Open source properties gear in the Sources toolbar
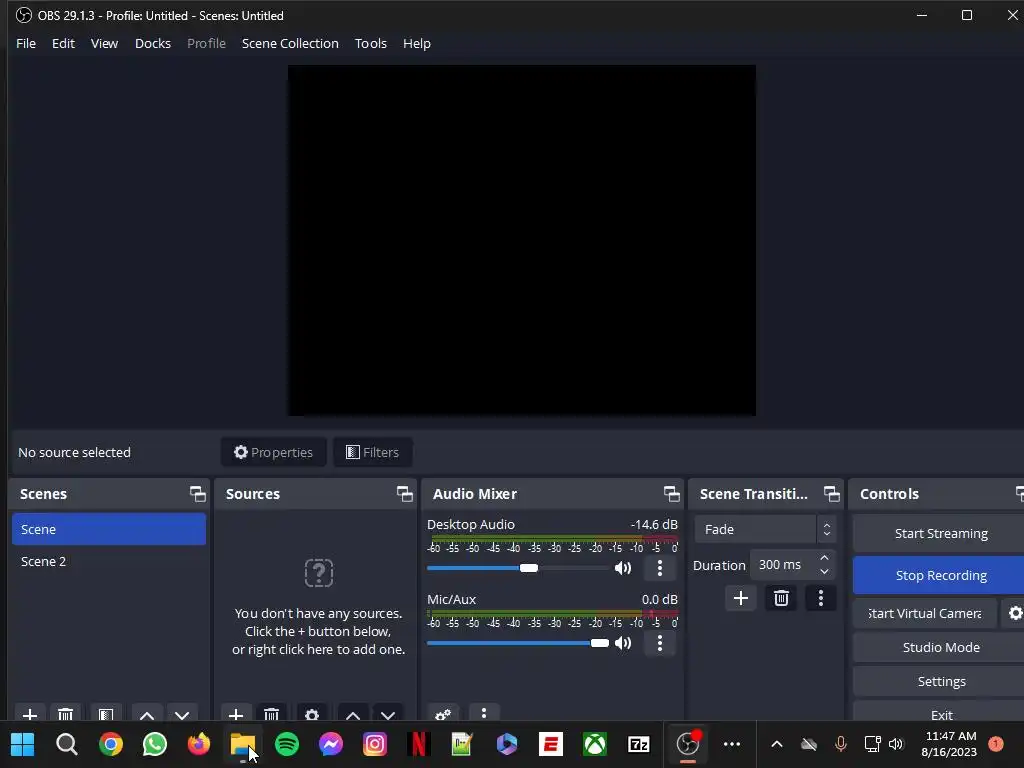Image resolution: width=1024 pixels, height=768 pixels. pos(312,714)
